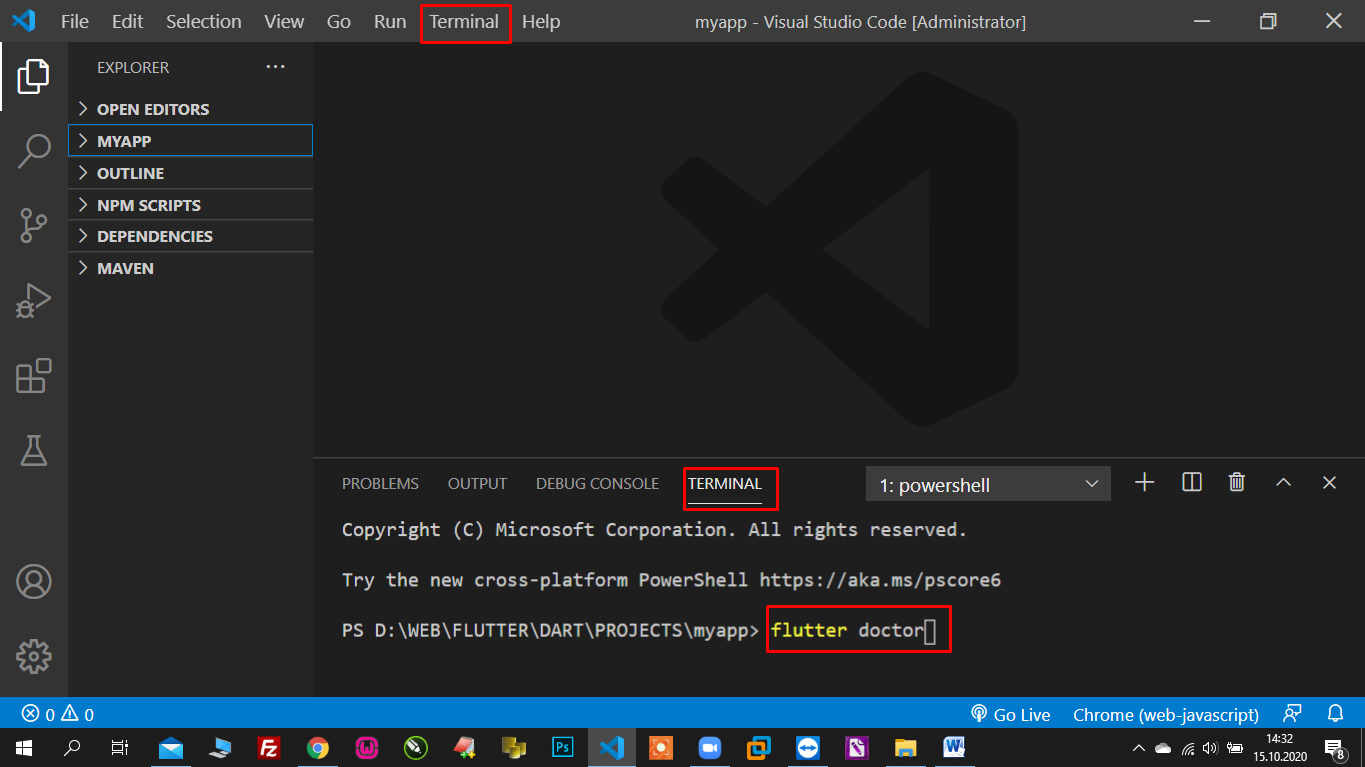1365x767 pixels.
Task: Open the powershell terminal selector dropdown
Action: coord(988,485)
